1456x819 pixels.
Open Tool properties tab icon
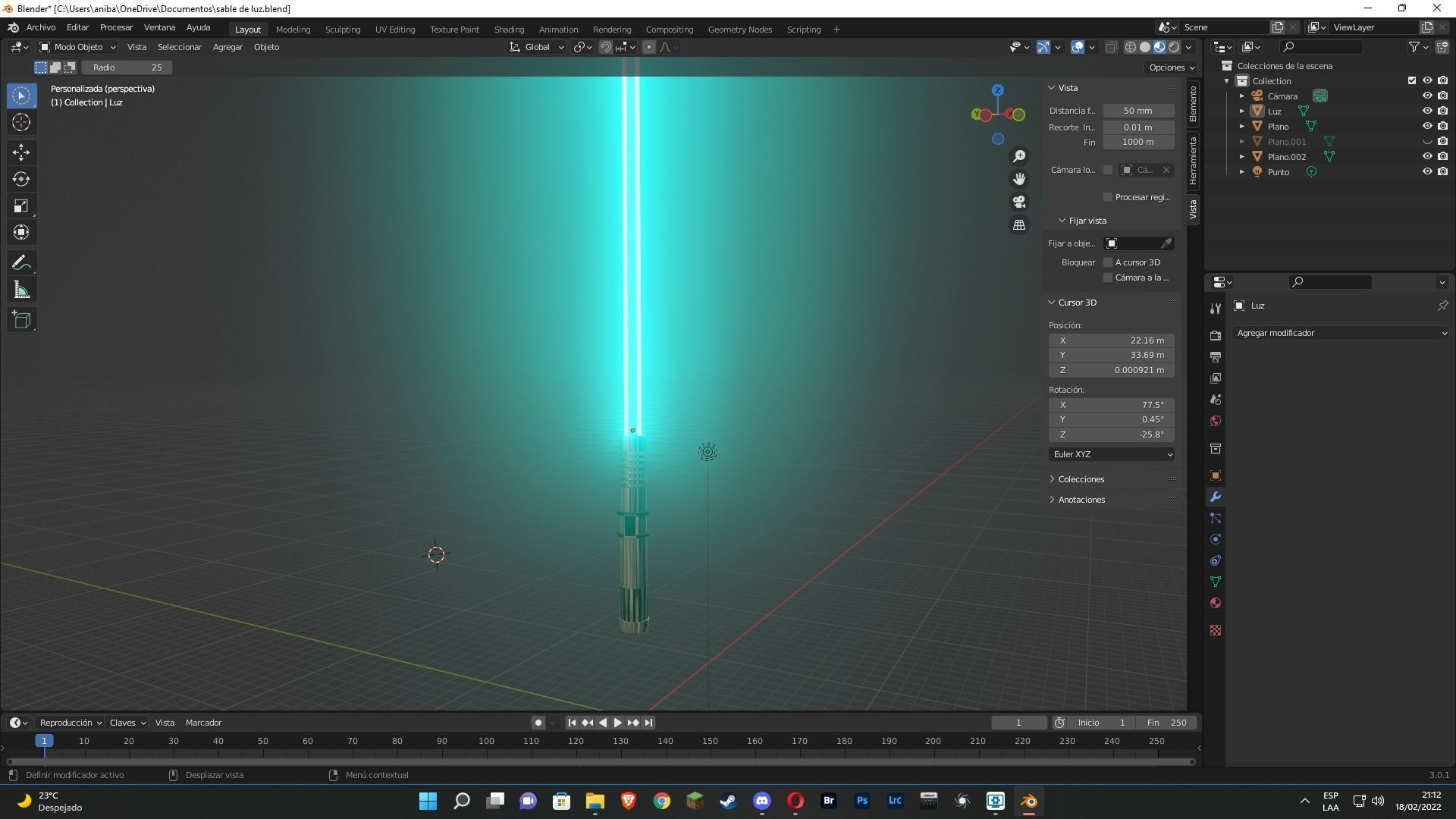pyautogui.click(x=1216, y=308)
